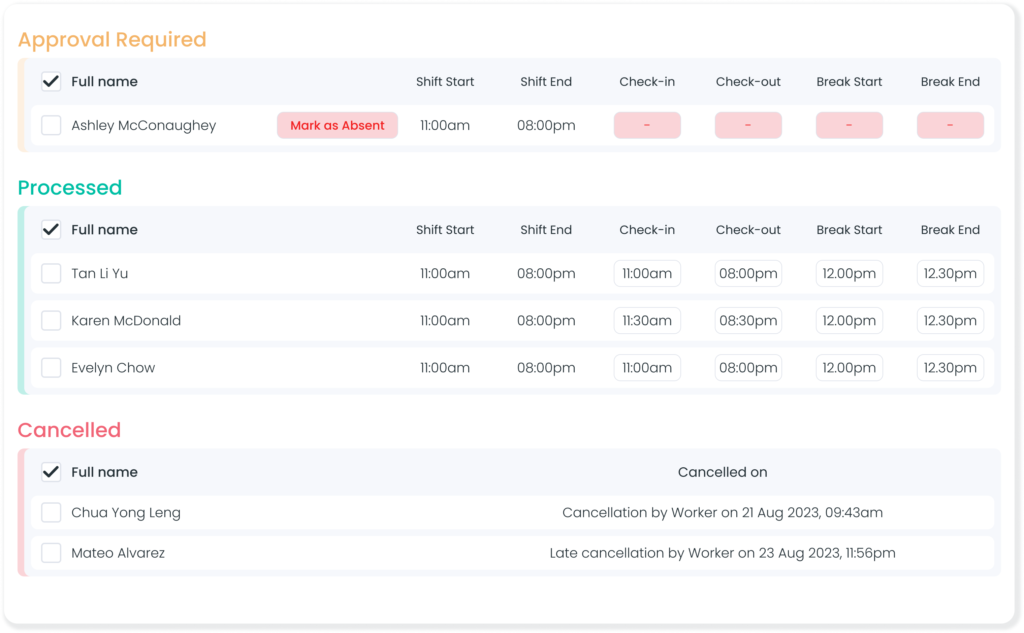The image size is (1024, 633).
Task: Modify Evelyn Chow's Break End time
Action: coord(950,368)
